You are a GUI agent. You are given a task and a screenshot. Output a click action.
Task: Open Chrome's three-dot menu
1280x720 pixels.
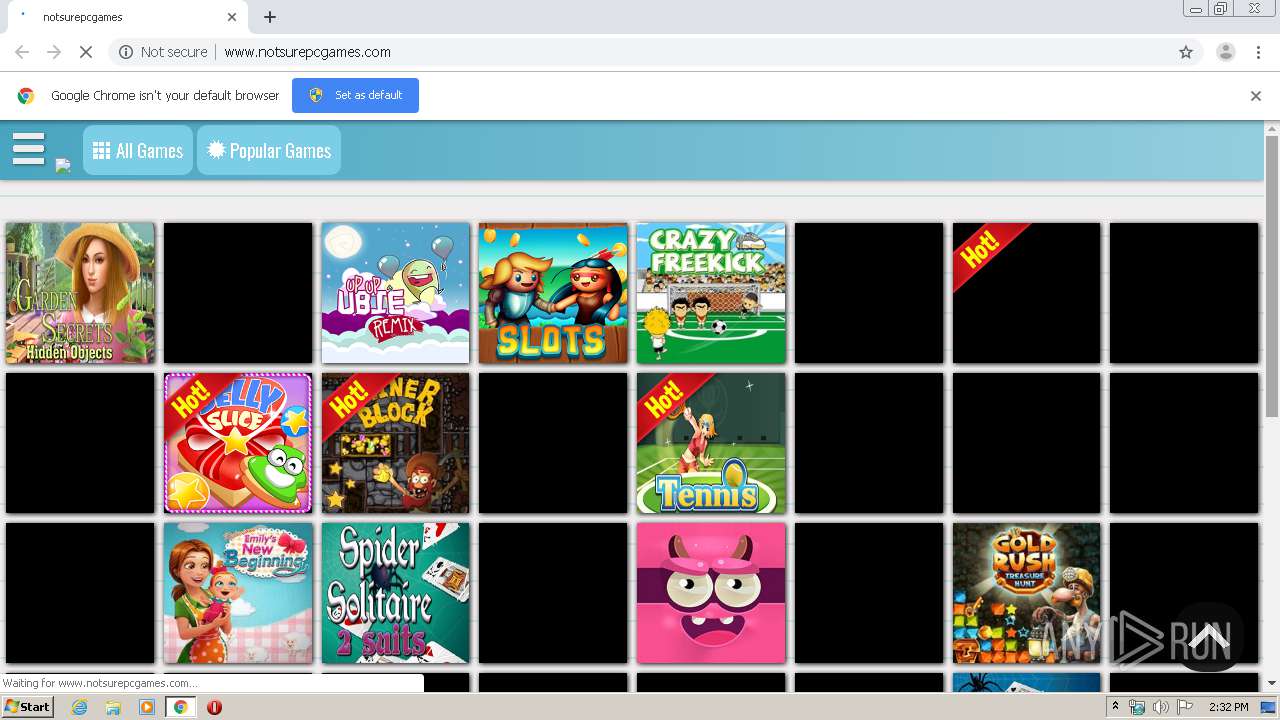[x=1258, y=52]
